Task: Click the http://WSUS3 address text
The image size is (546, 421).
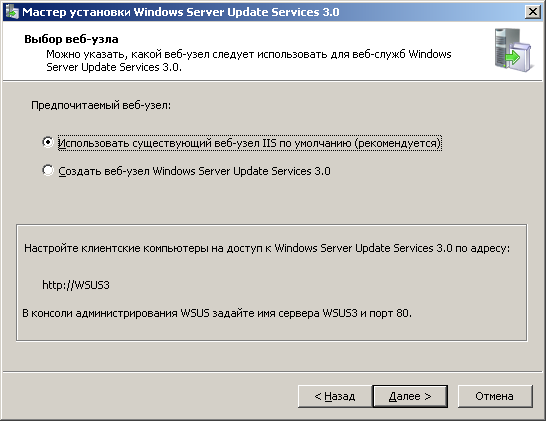Action: coord(76,285)
